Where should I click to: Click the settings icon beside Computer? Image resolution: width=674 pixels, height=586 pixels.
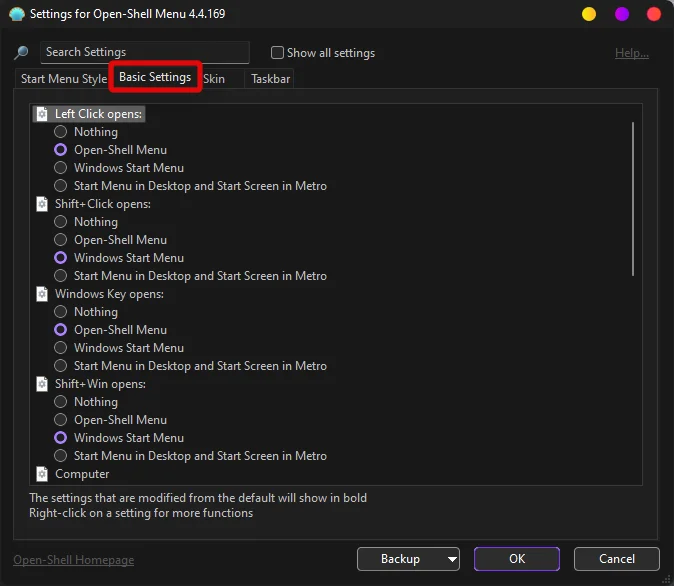[x=42, y=474]
